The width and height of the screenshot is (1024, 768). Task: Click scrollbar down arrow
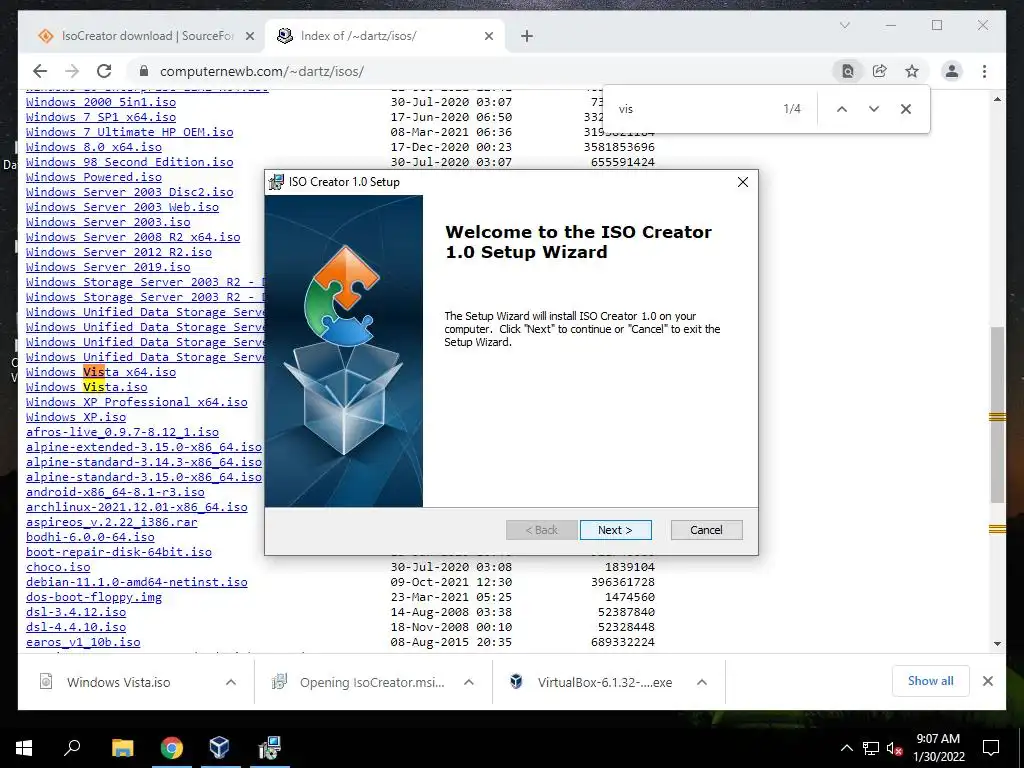click(997, 643)
